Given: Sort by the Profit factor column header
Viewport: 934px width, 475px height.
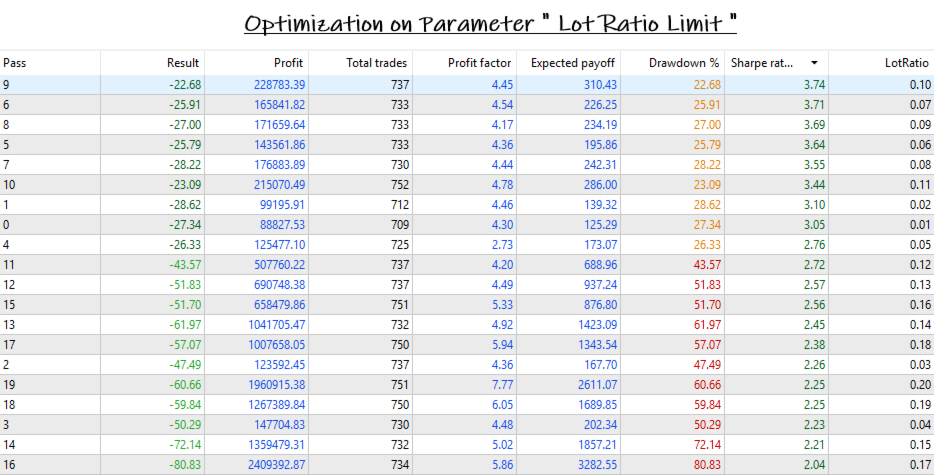Looking at the screenshot, I should (464, 63).
